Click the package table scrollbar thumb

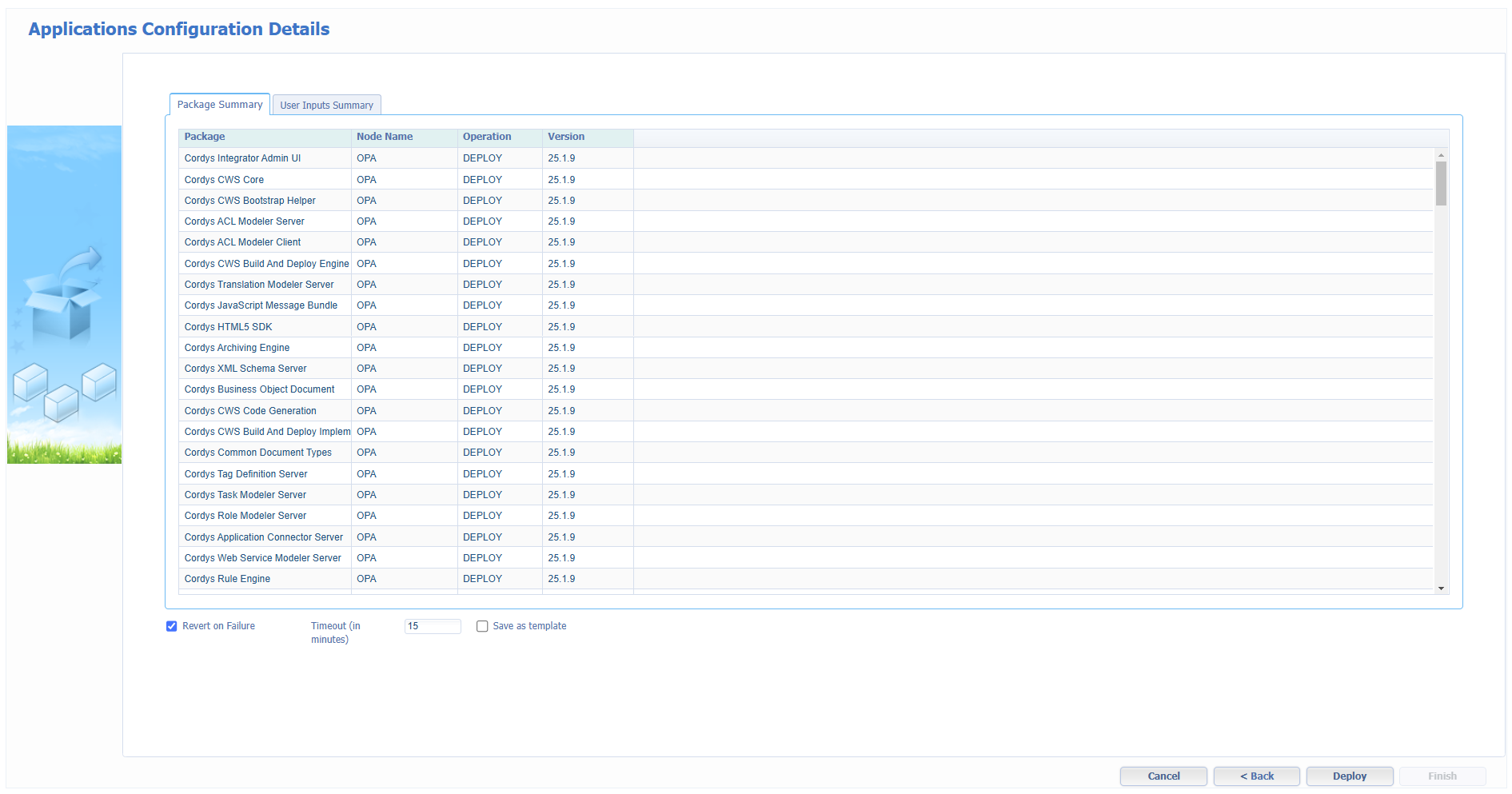tap(1441, 183)
